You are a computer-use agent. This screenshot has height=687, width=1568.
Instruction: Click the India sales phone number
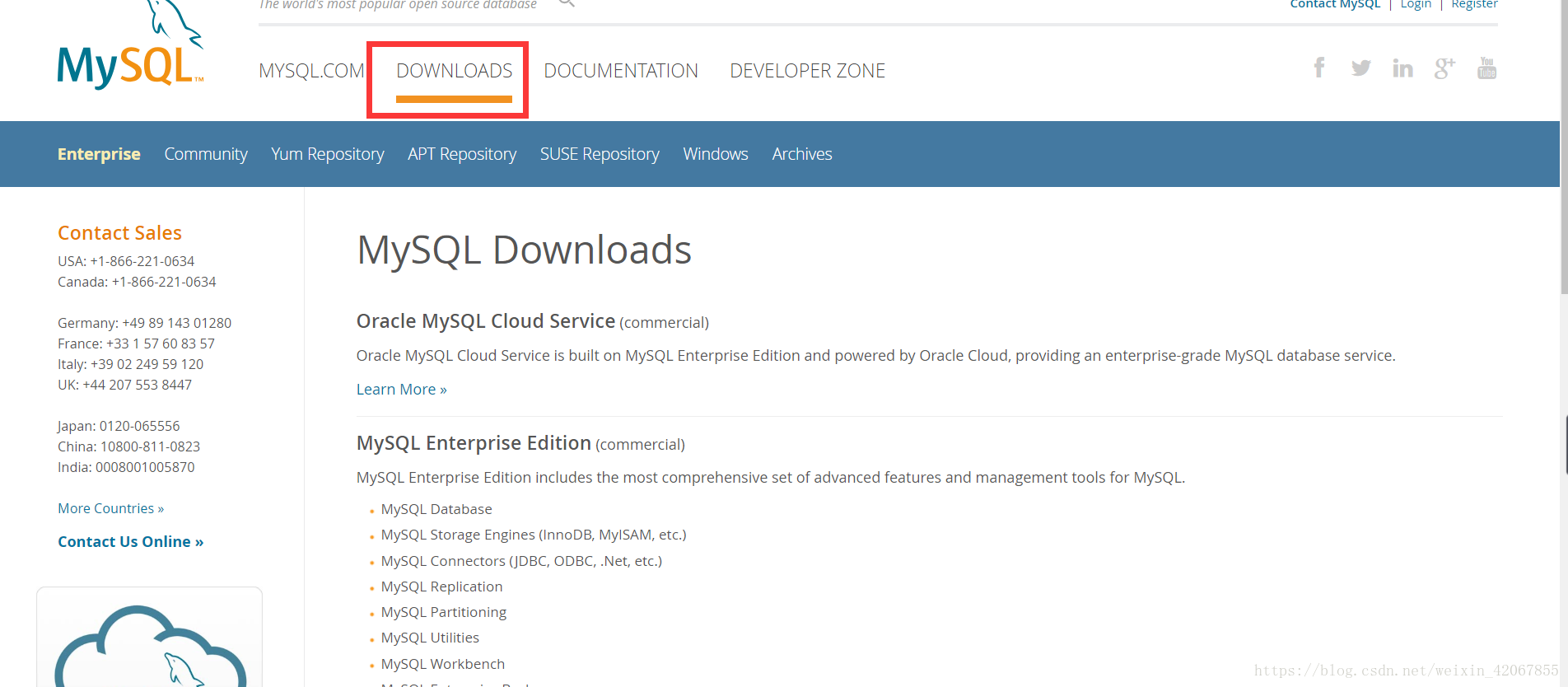click(x=145, y=467)
